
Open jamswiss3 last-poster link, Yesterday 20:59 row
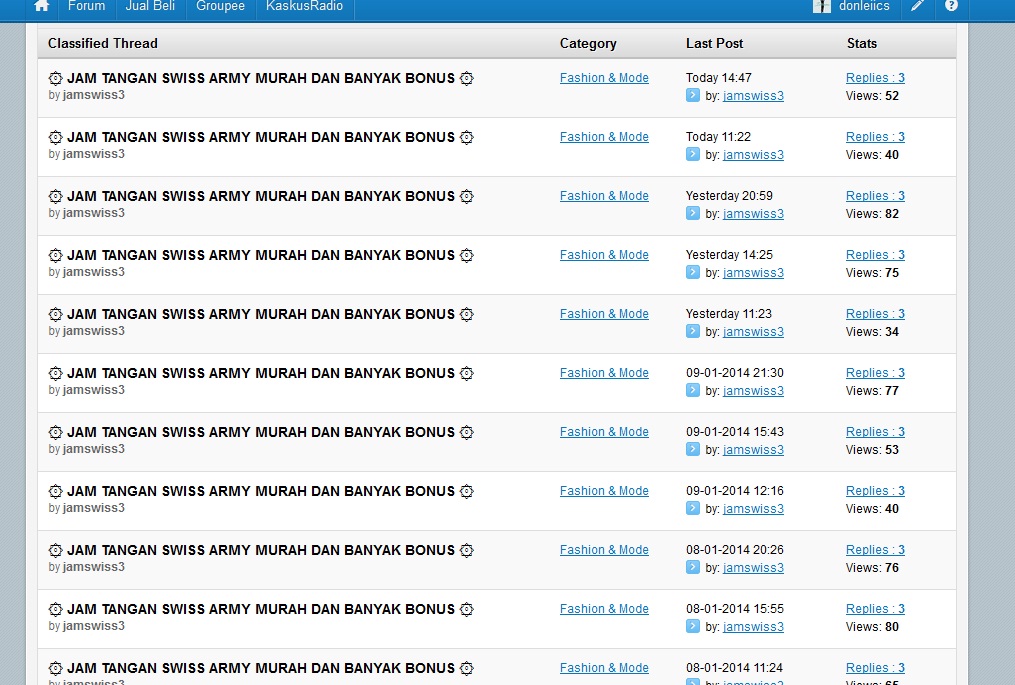[x=753, y=214]
